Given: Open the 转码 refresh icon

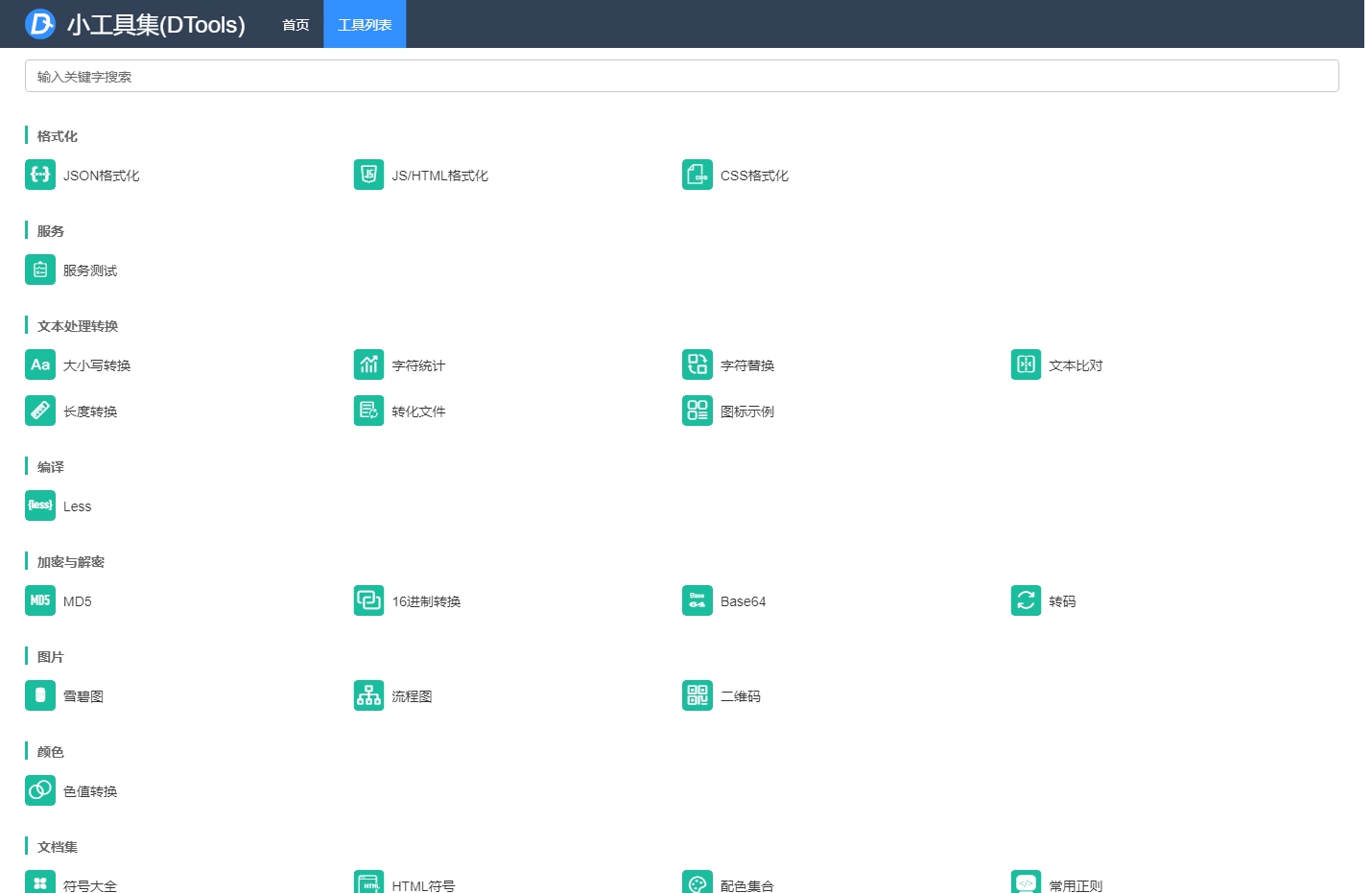Looking at the screenshot, I should click(1026, 600).
